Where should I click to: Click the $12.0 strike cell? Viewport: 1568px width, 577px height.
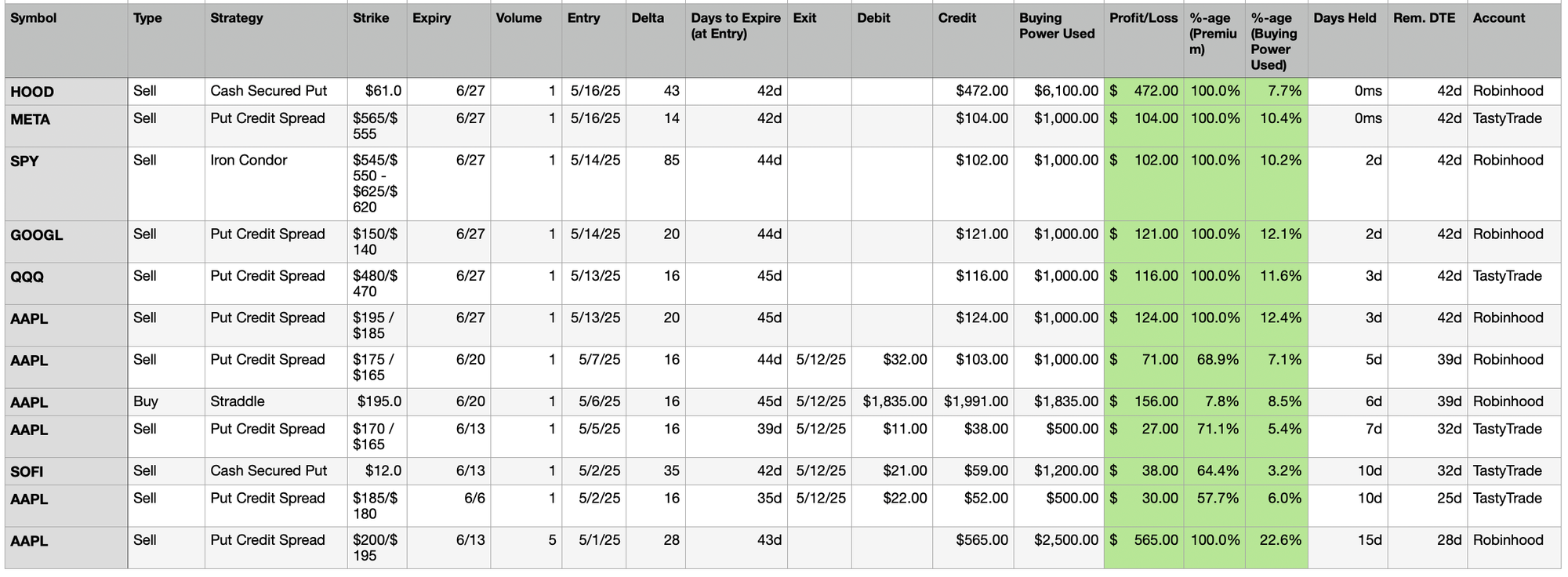click(x=377, y=471)
